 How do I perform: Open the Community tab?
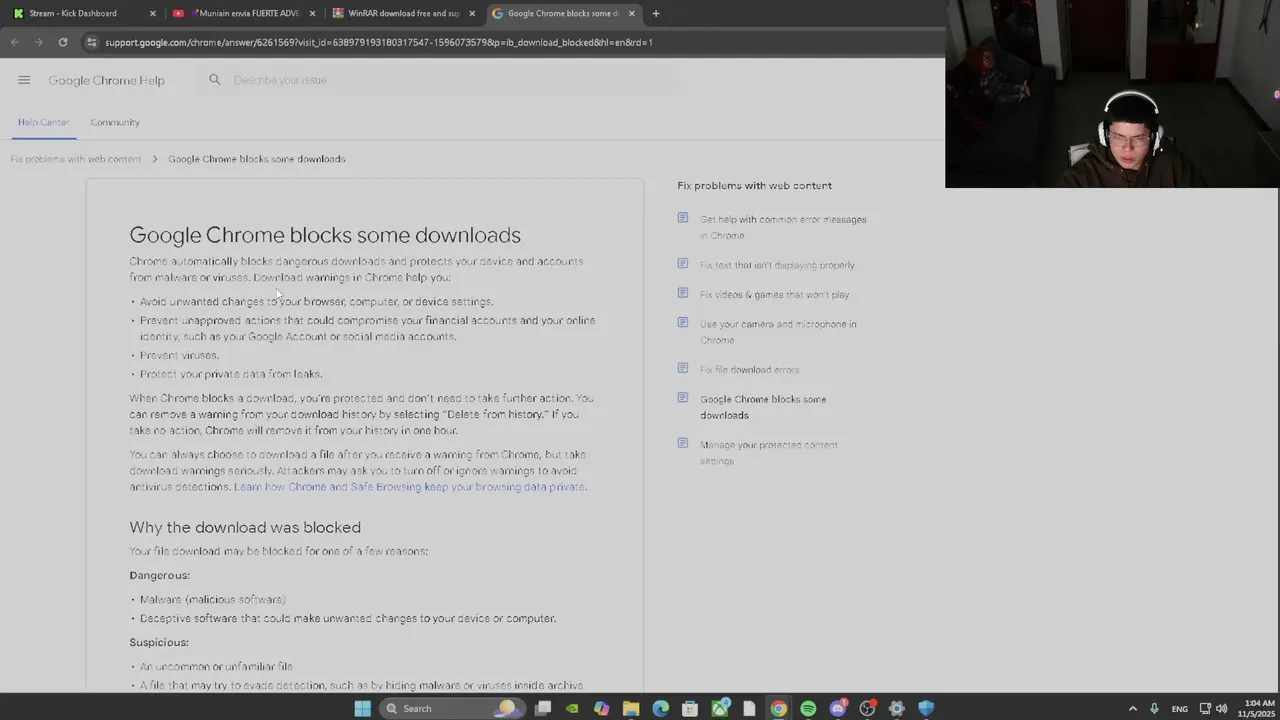115,122
